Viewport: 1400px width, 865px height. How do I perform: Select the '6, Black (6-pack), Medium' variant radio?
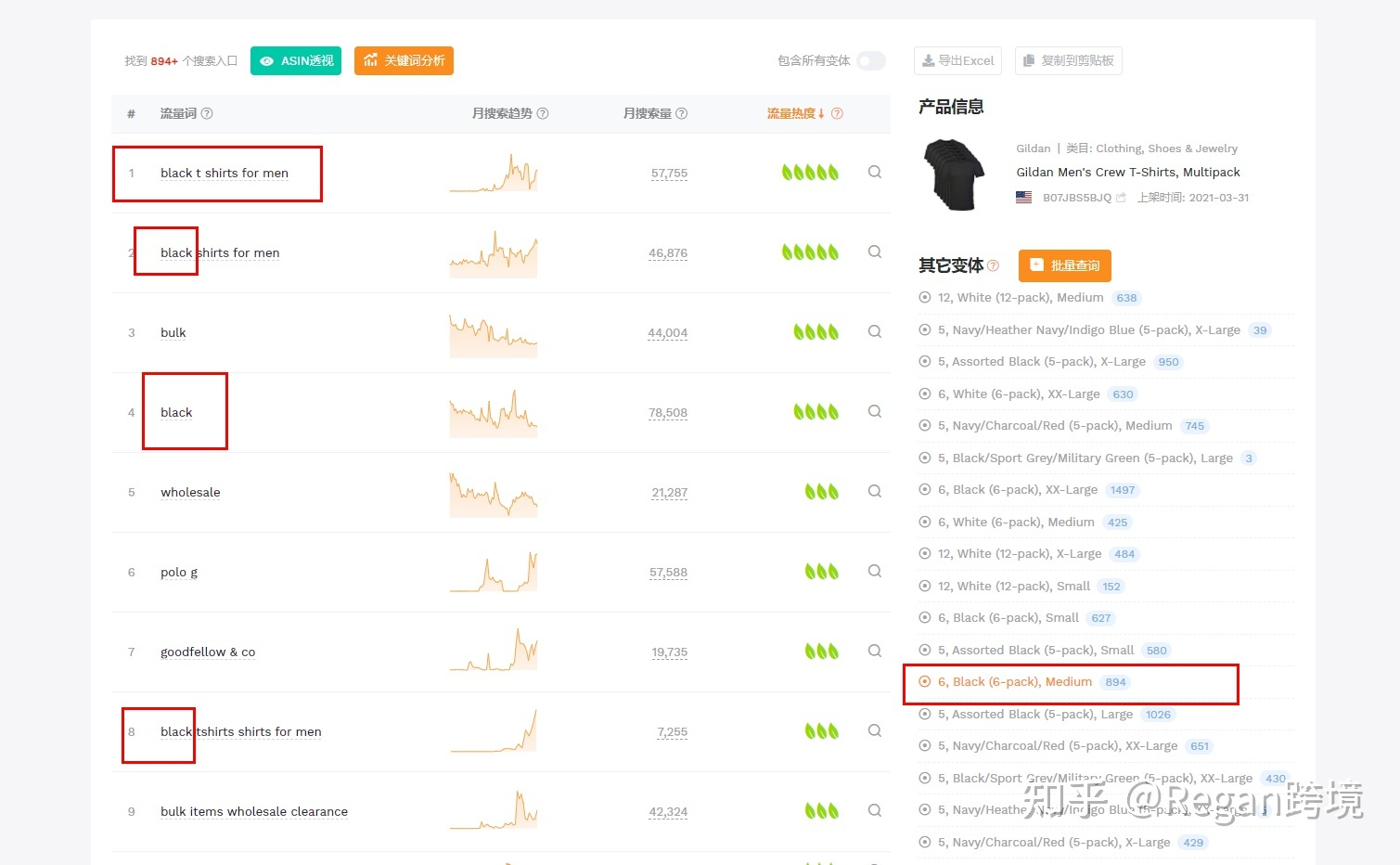pyautogui.click(x=924, y=681)
